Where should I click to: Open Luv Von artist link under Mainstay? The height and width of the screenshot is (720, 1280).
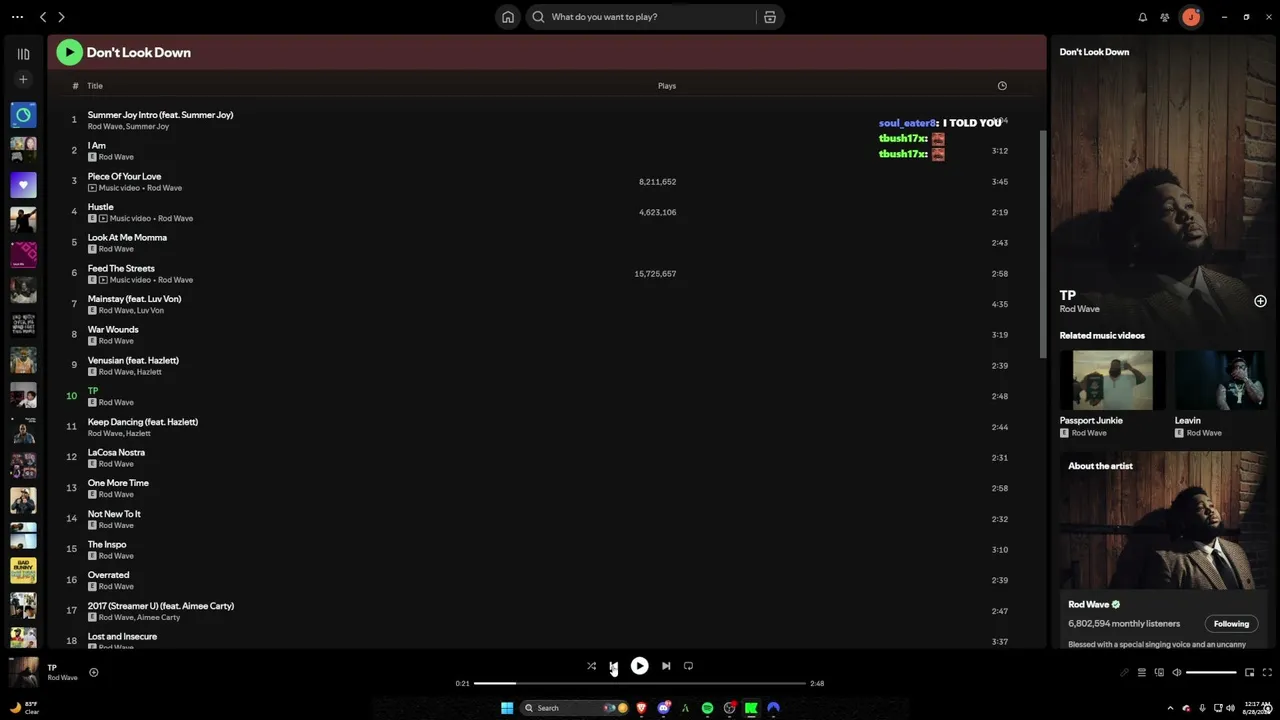(x=150, y=310)
